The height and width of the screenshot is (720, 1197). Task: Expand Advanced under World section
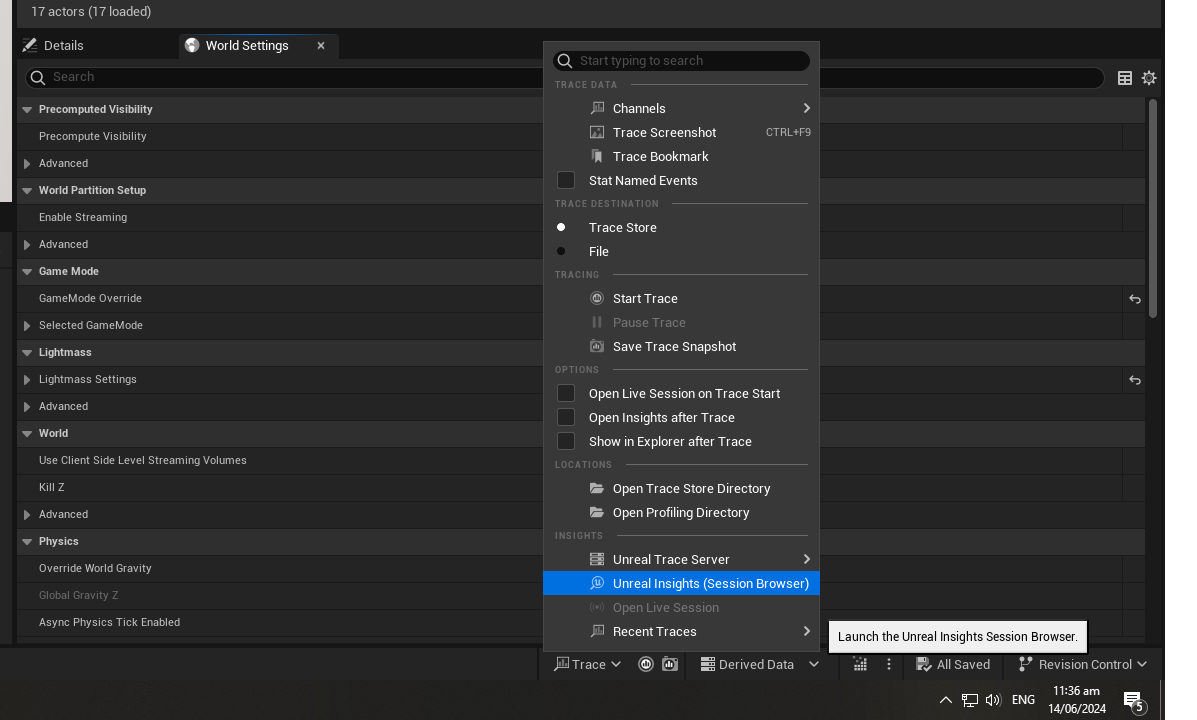click(27, 515)
